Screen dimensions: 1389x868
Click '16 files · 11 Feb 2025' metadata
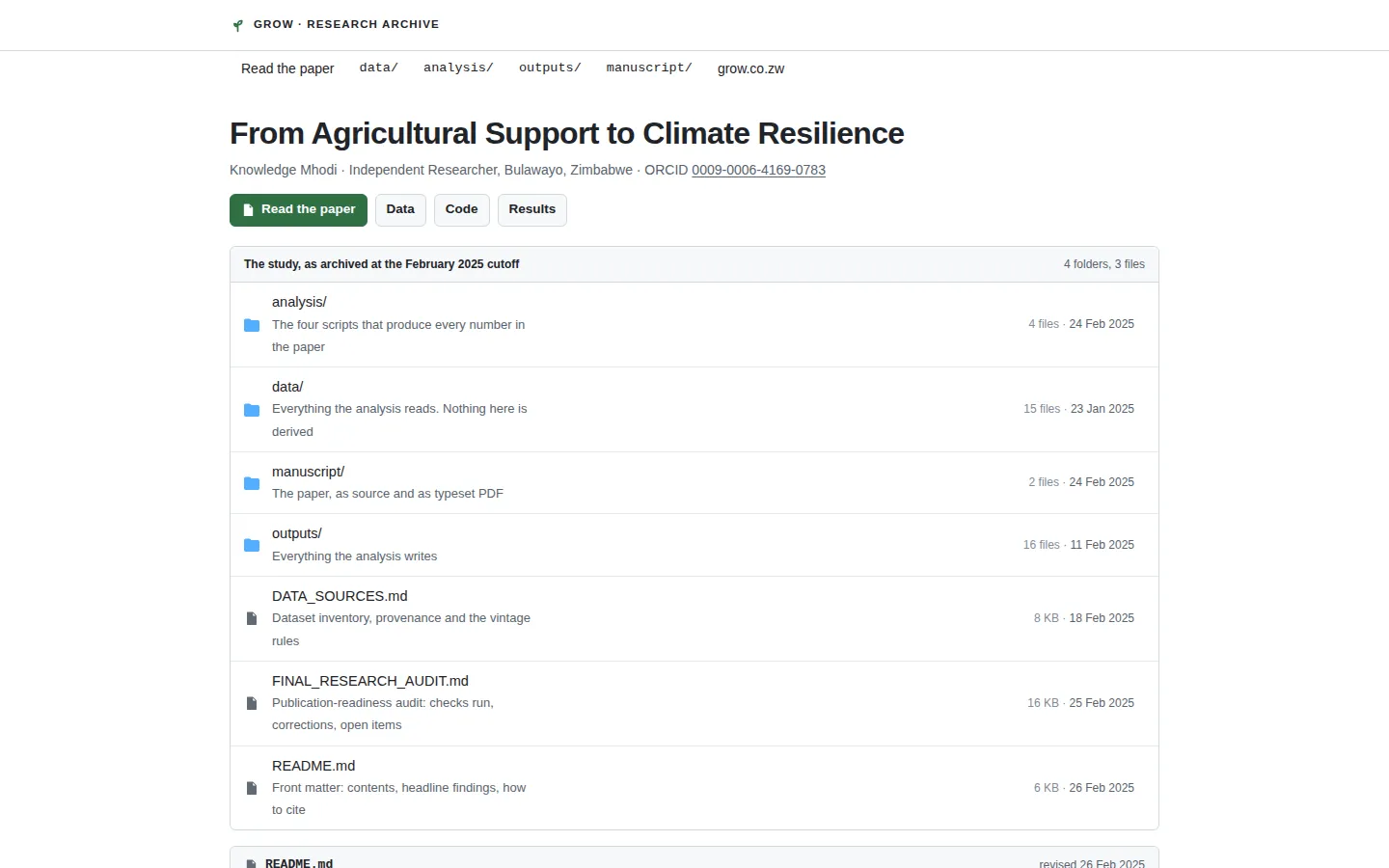click(x=1078, y=545)
